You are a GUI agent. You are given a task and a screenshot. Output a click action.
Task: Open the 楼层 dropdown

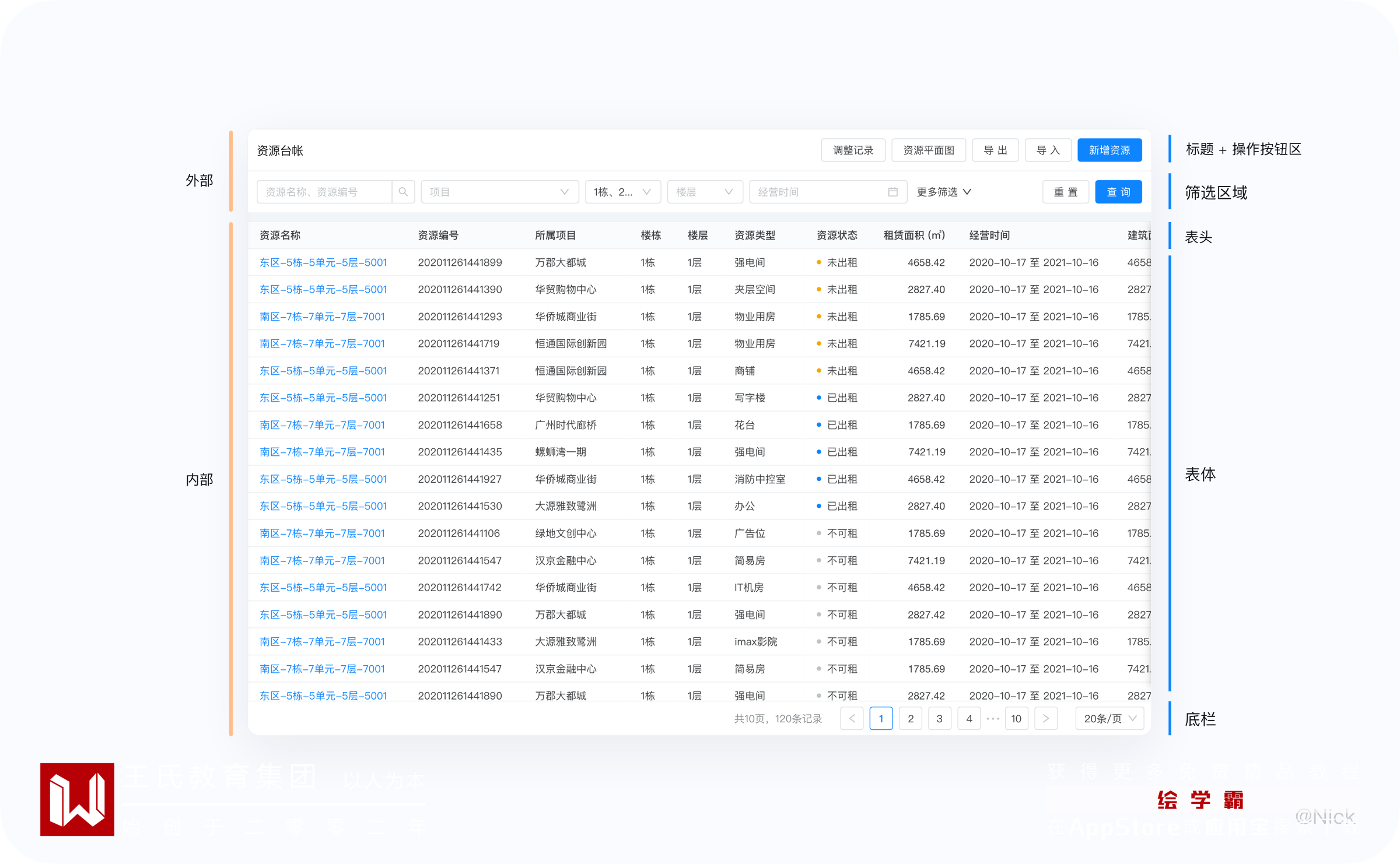click(x=704, y=192)
